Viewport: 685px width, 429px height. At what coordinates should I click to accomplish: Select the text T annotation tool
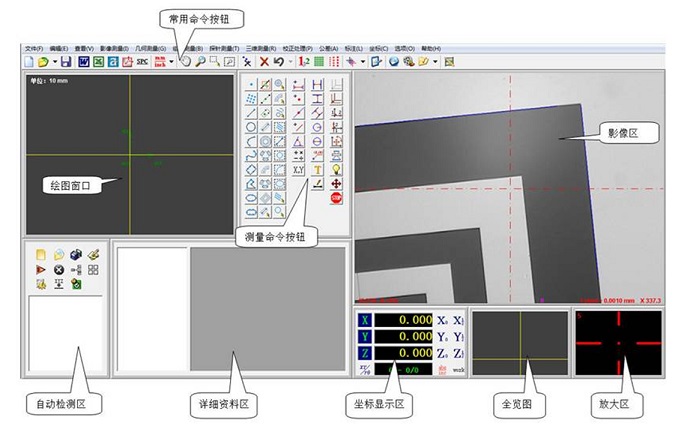pos(317,170)
